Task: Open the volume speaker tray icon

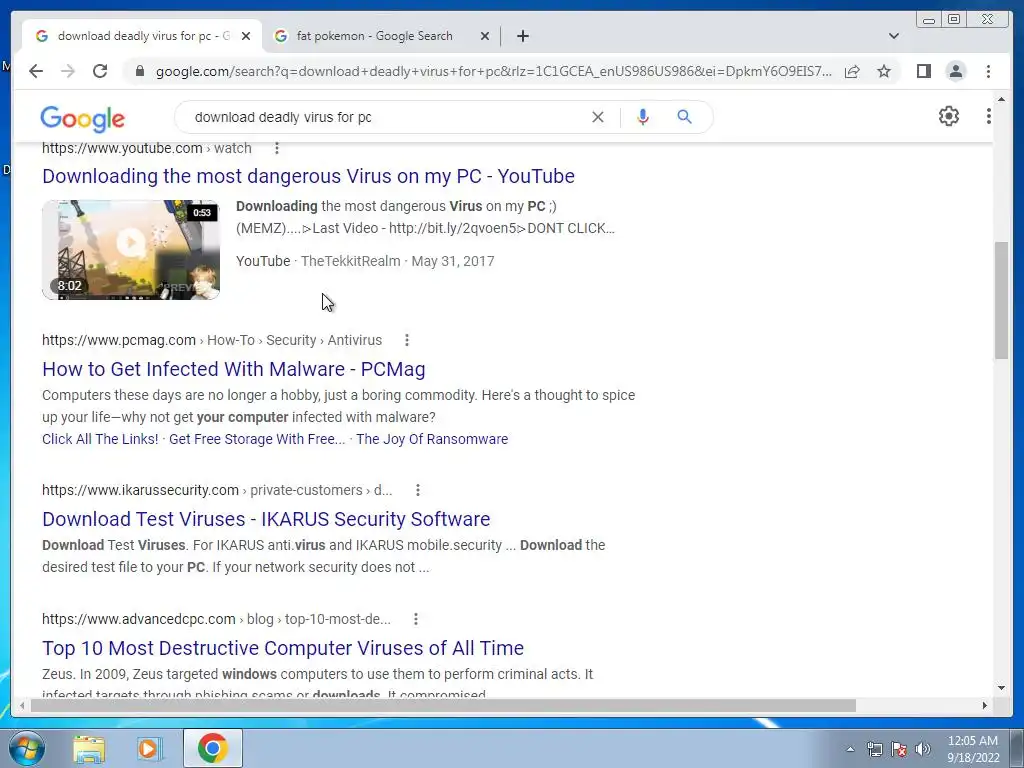Action: tap(923, 750)
